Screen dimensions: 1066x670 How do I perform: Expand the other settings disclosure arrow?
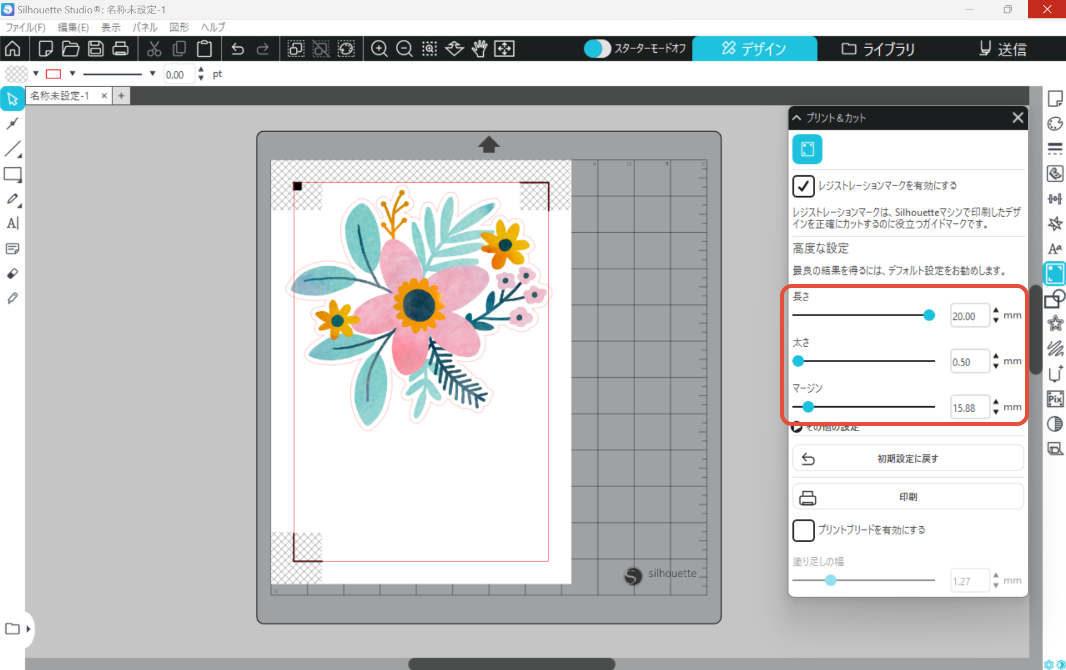(x=797, y=428)
